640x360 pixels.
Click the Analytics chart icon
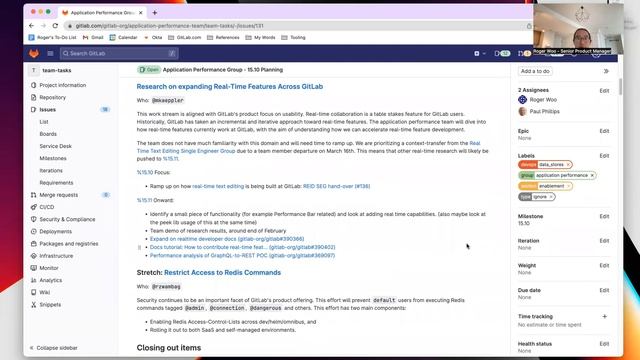33,280
